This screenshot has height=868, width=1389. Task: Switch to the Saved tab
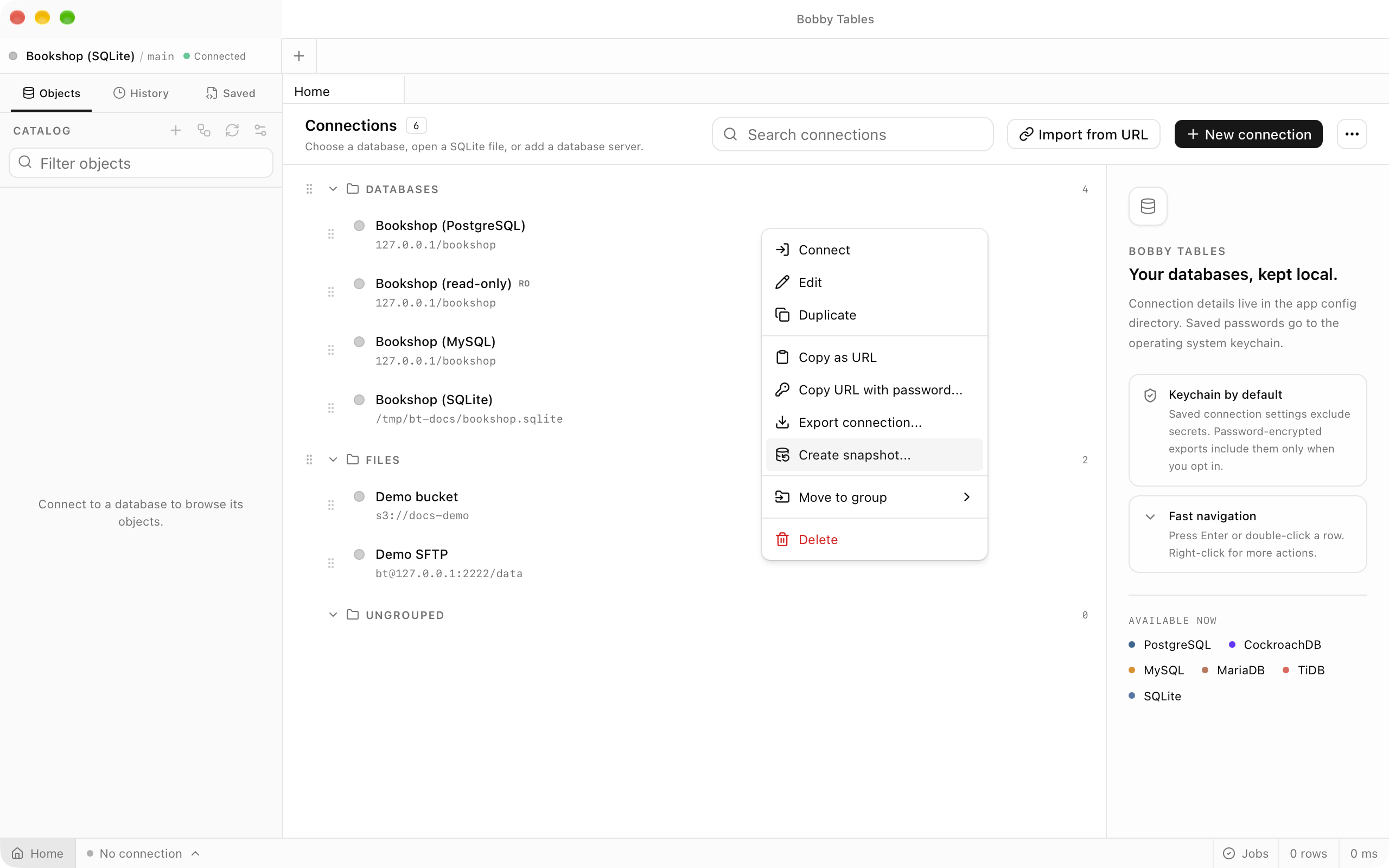pos(230,93)
